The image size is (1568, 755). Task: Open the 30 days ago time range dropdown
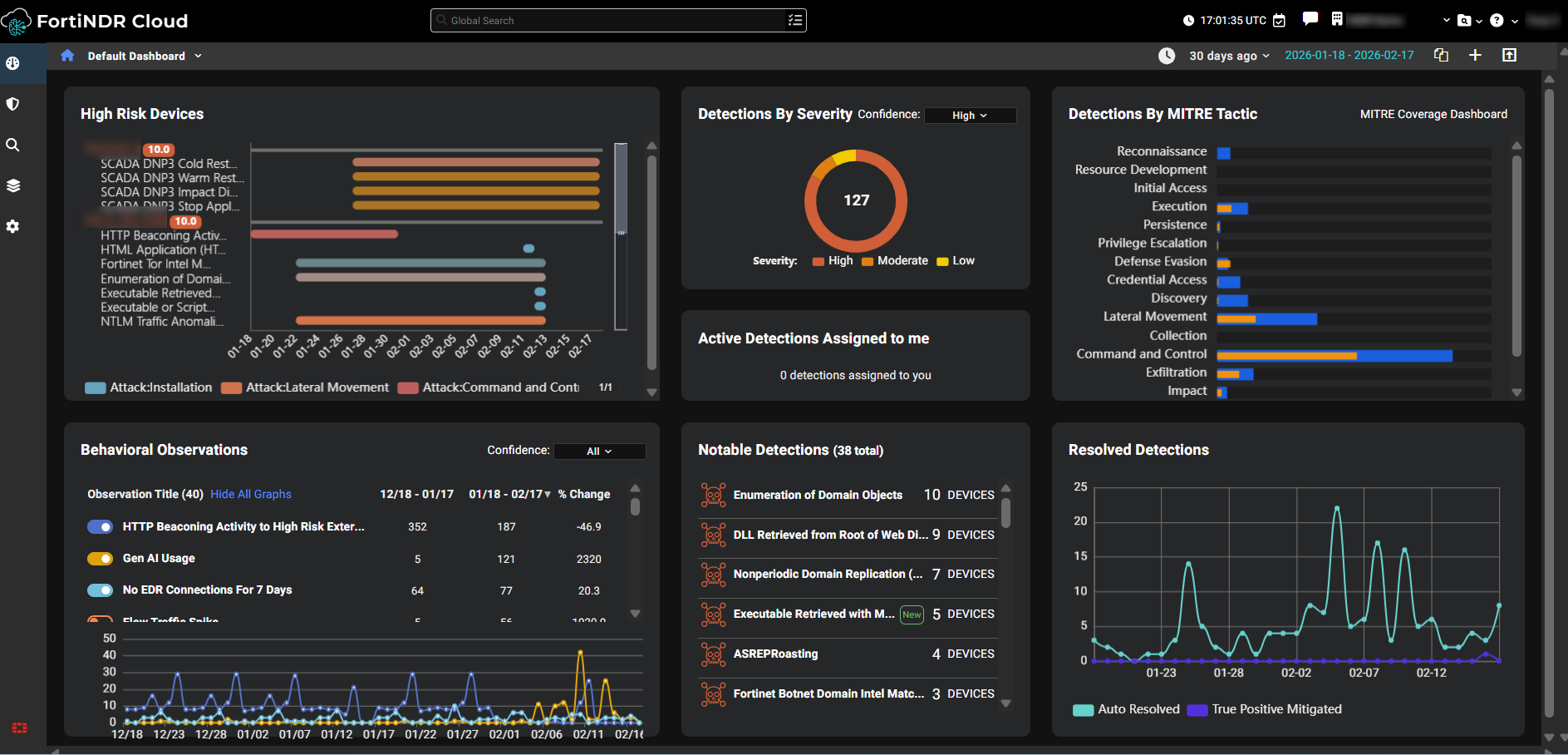1229,56
